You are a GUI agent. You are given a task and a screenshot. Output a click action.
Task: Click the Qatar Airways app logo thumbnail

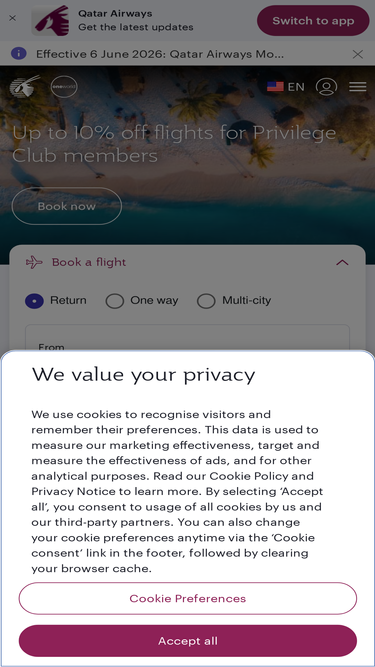[51, 20]
